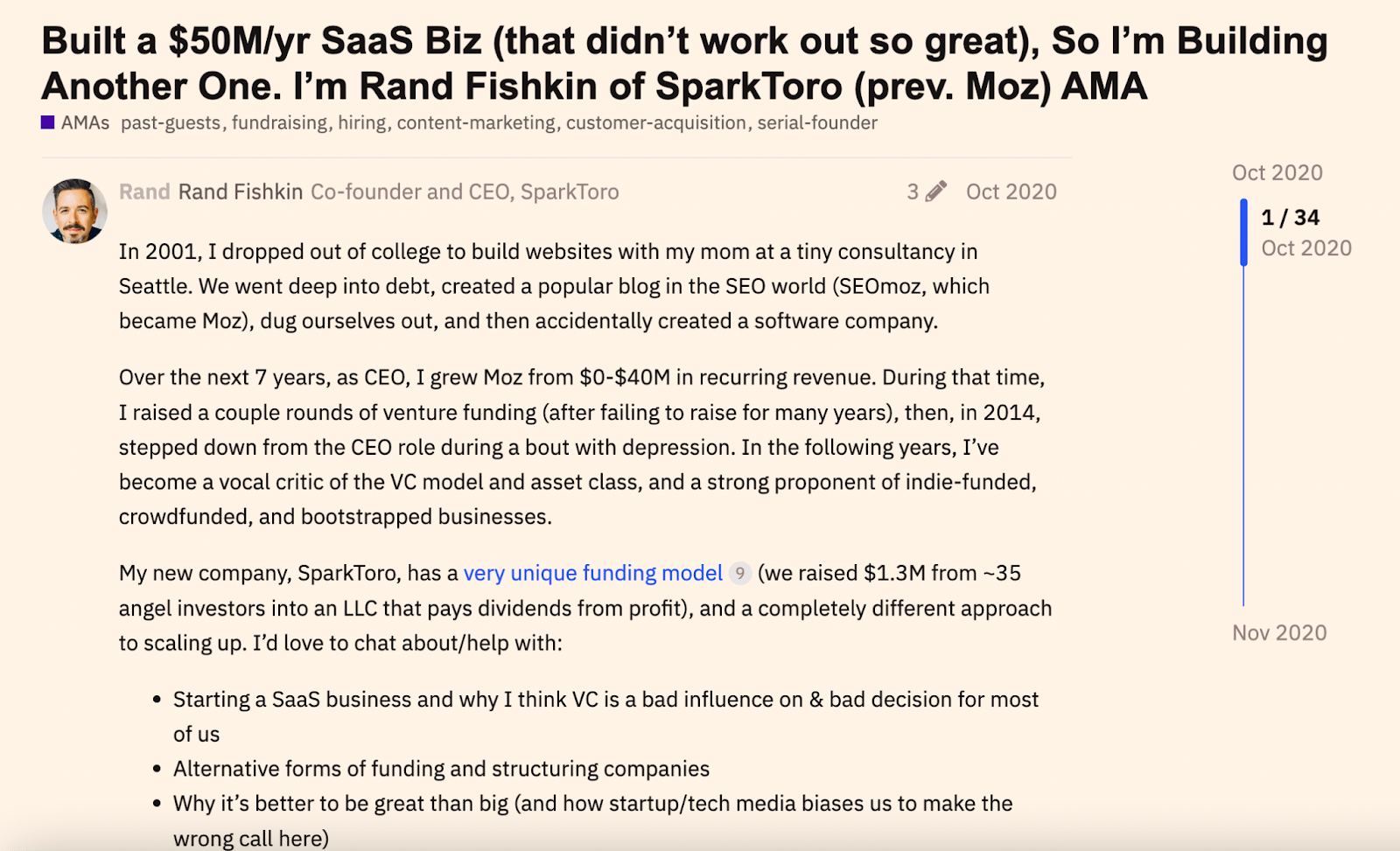Select the fundraising tag
This screenshot has width=1400, height=851.
coord(279,123)
